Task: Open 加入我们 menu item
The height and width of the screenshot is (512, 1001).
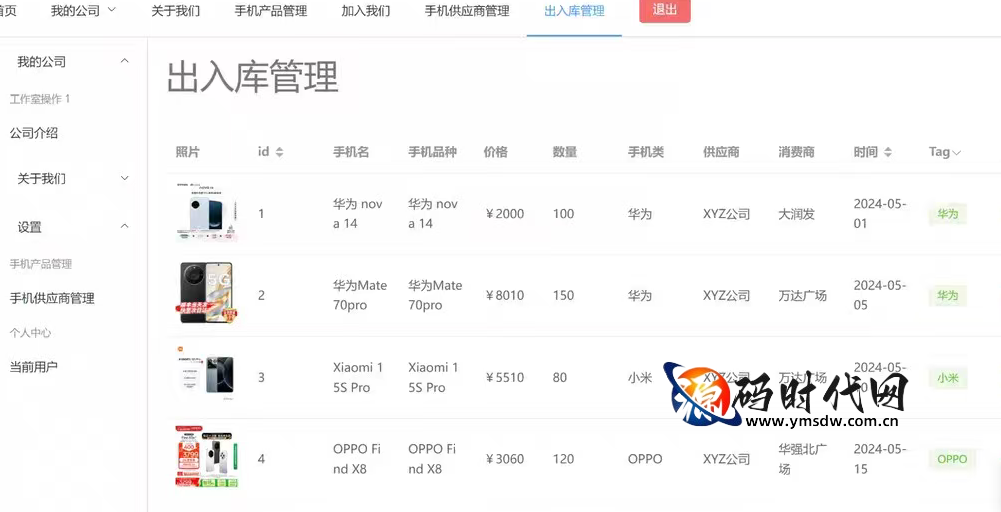Action: (x=366, y=11)
